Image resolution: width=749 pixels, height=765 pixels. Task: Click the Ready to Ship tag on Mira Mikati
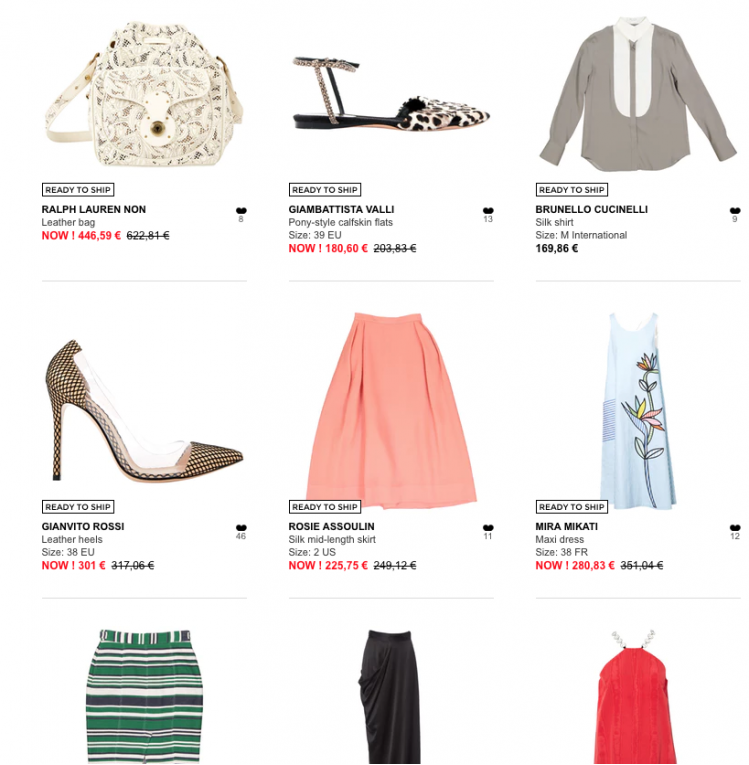click(572, 507)
